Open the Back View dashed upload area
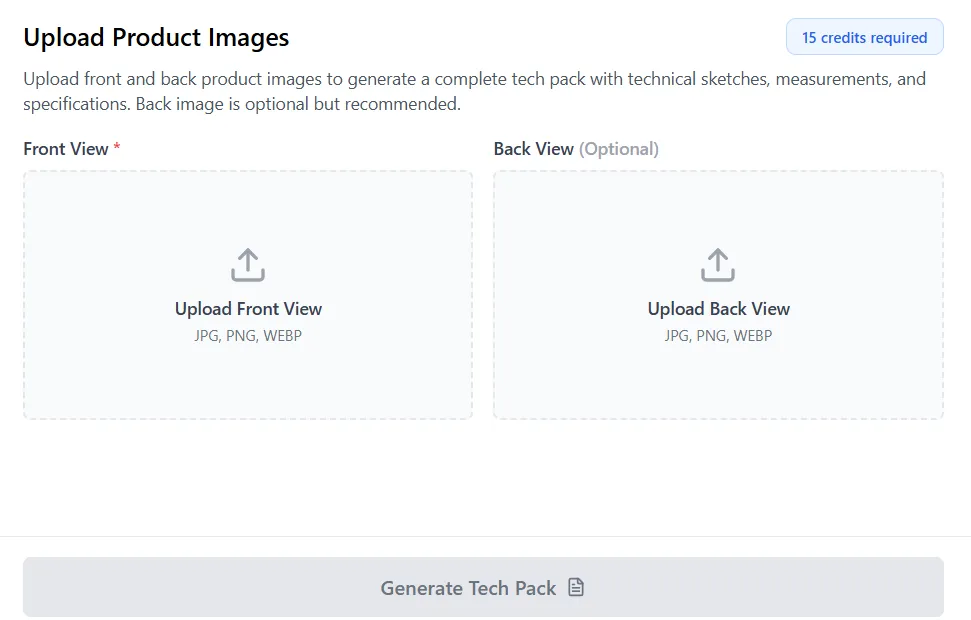971x620 pixels. (717, 294)
